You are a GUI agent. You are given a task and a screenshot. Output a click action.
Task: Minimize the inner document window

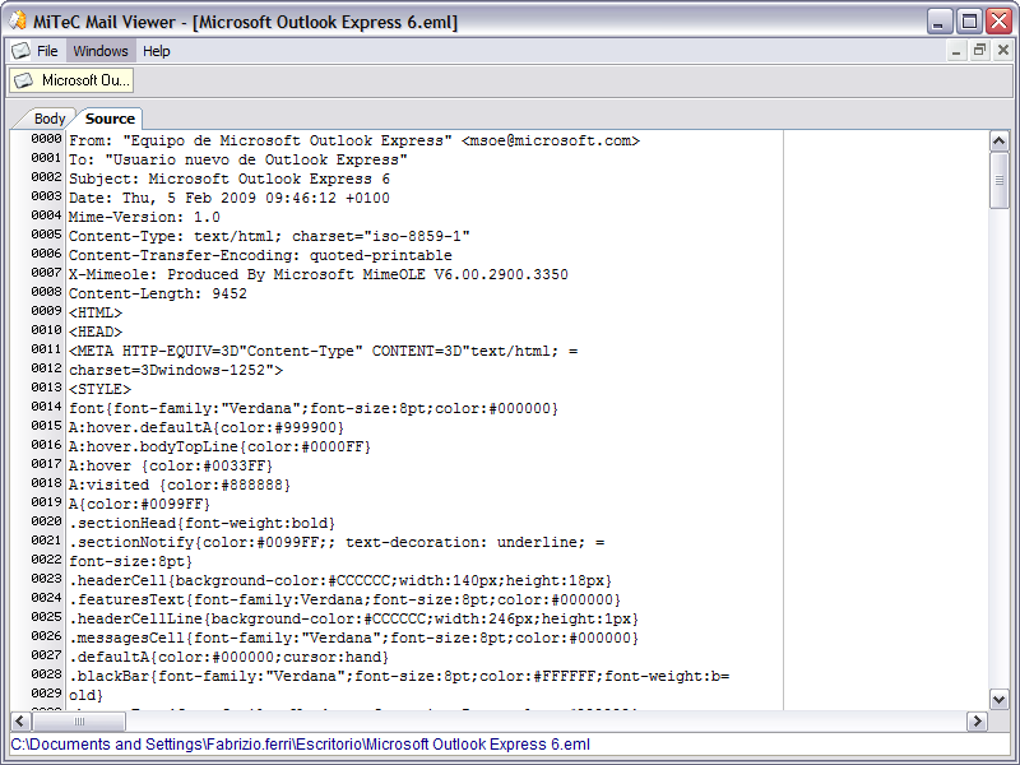[x=956, y=51]
